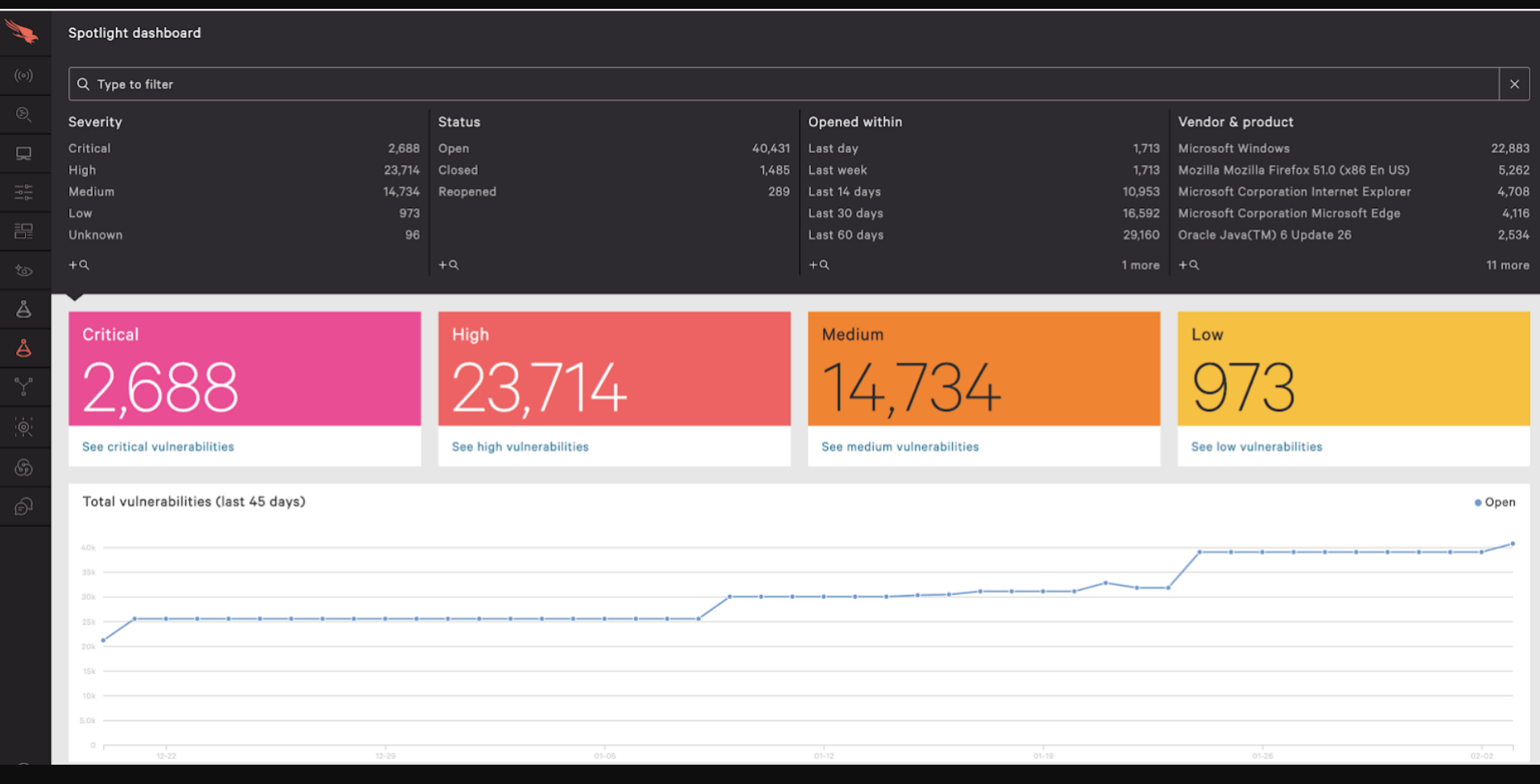The image size is (1540, 784).
Task: Open the branching graph sidebar icon
Action: point(24,388)
